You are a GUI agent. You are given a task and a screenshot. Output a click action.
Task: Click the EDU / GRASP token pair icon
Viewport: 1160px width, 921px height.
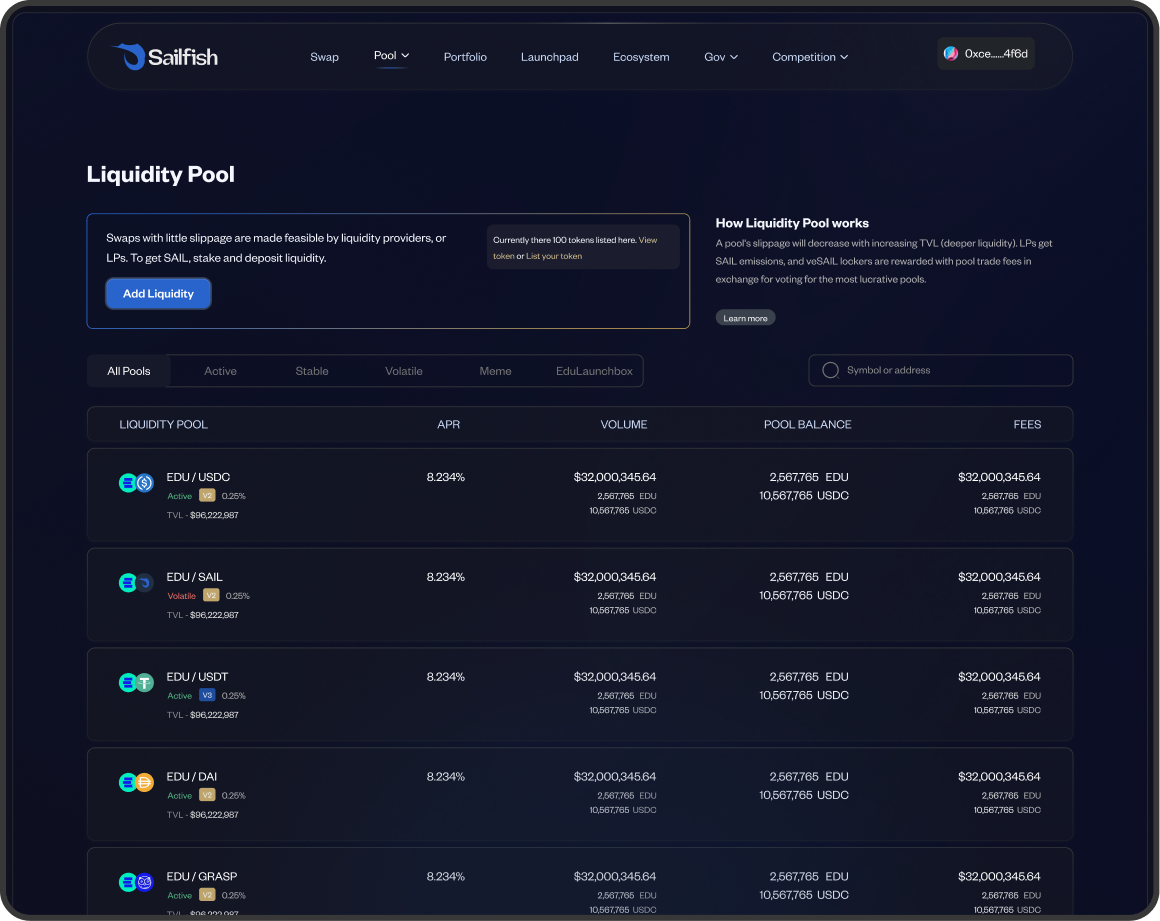(136, 882)
